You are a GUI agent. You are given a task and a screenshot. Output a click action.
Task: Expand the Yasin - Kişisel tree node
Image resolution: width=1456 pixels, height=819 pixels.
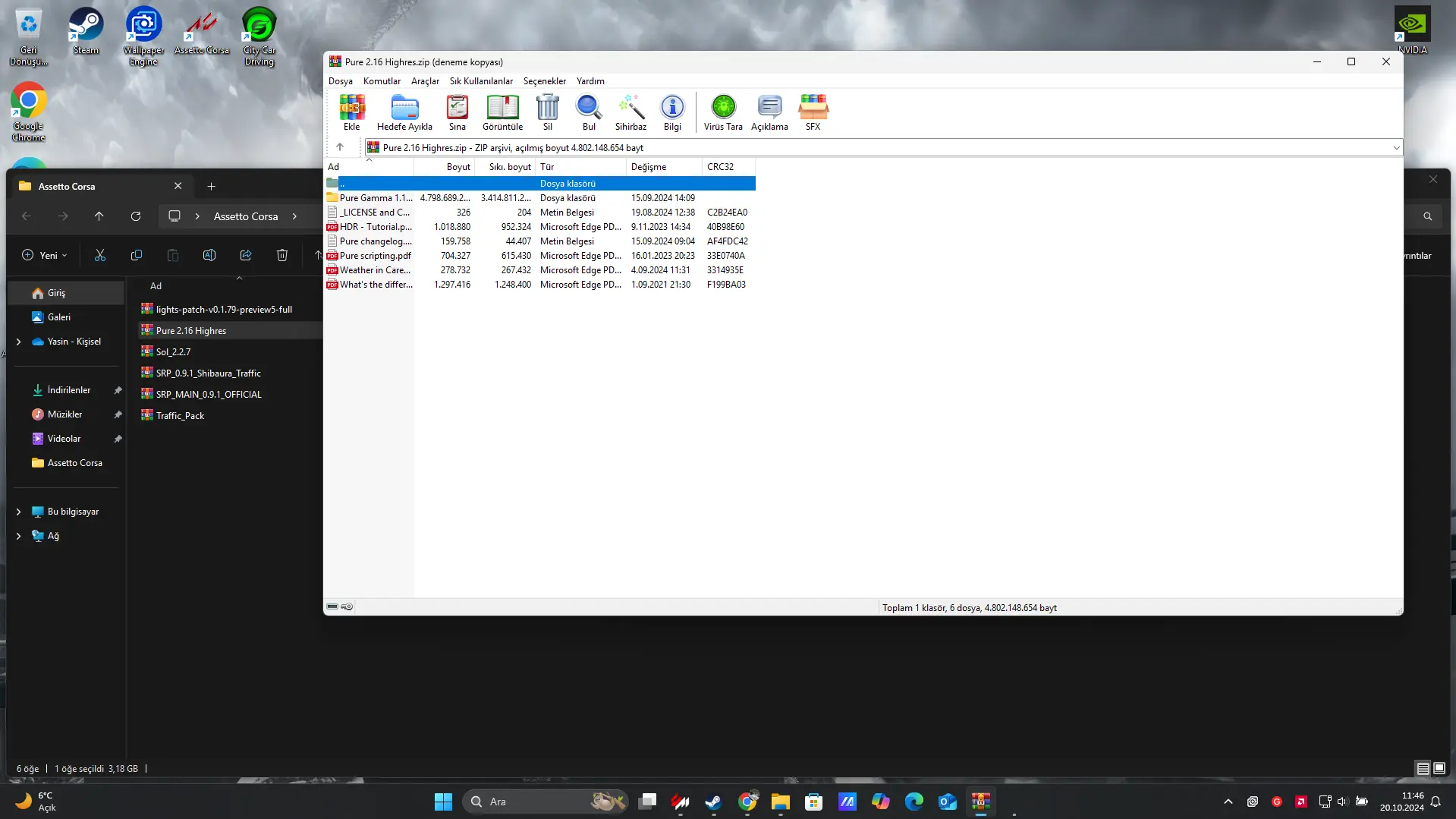(18, 342)
